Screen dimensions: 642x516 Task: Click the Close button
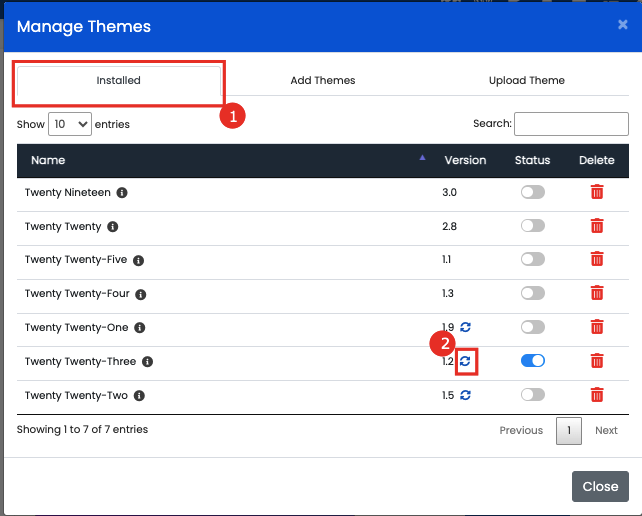(600, 487)
